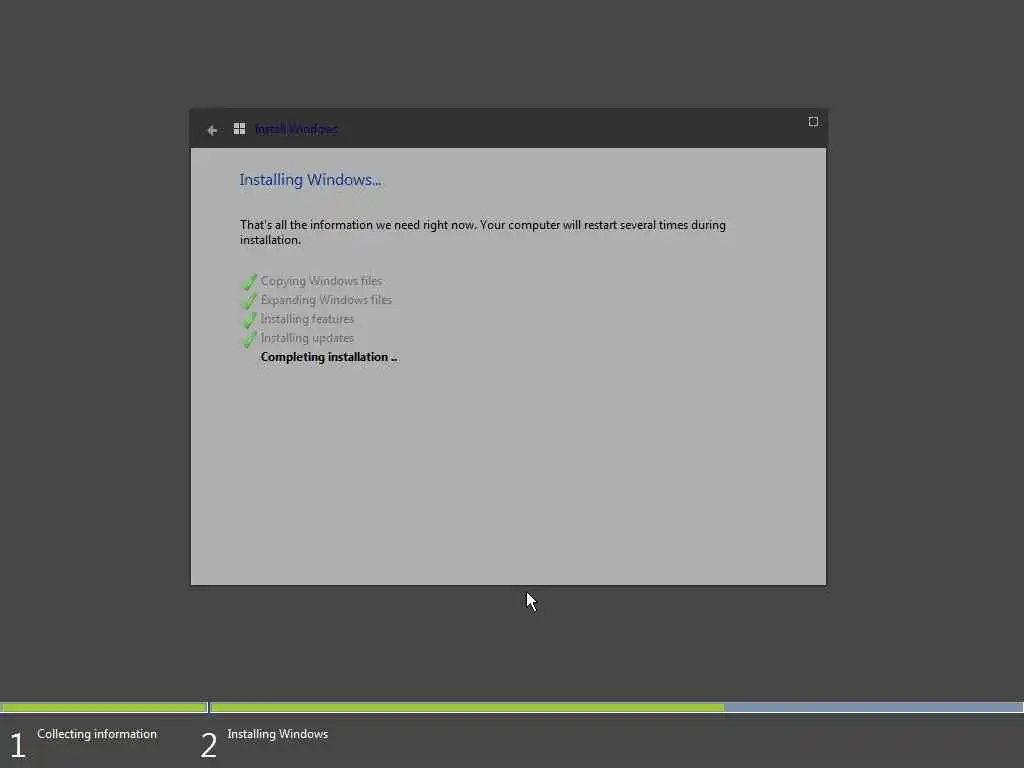Click the Installing Windows progress bar
This screenshot has height=768, width=1024.
[x=616, y=707]
